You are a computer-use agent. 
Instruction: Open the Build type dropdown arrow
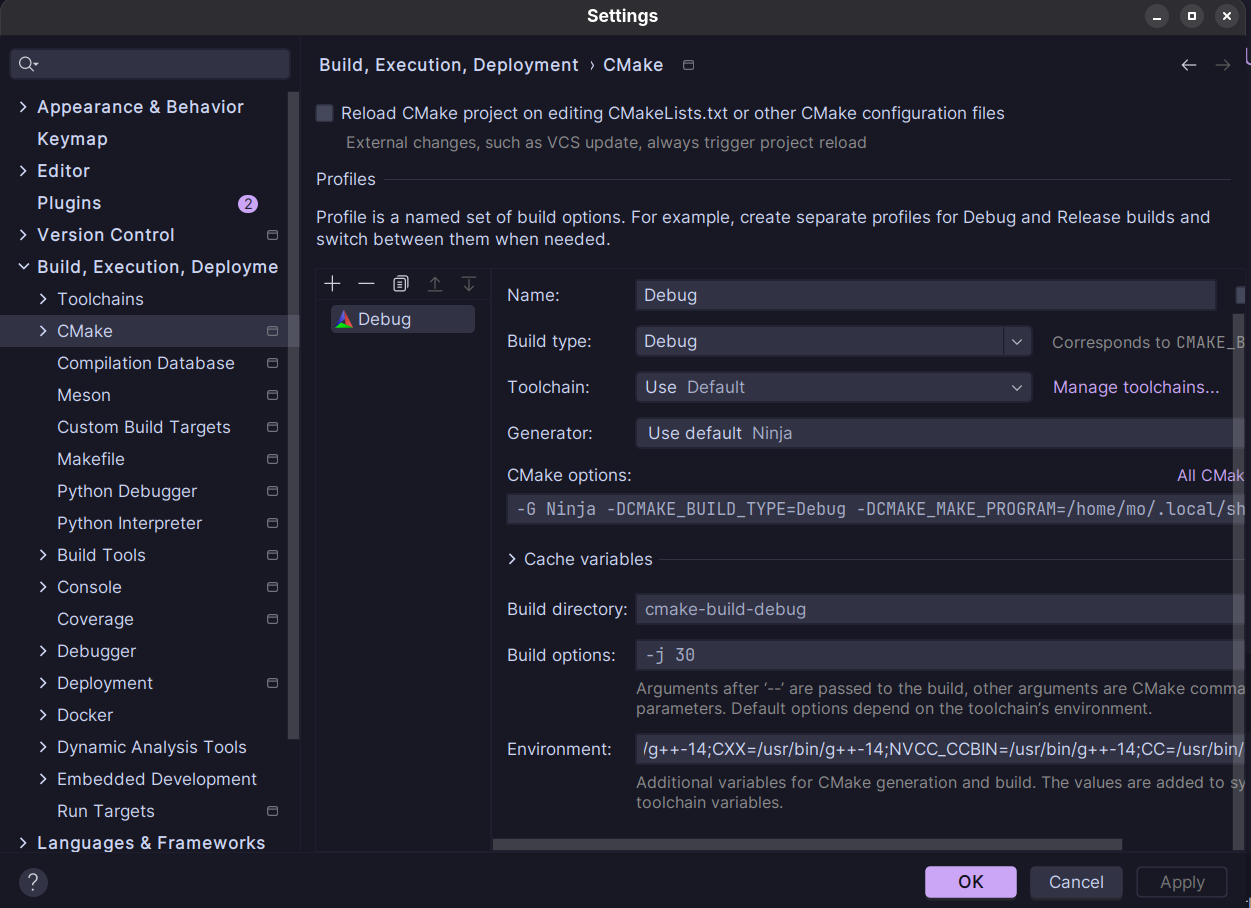tap(1017, 341)
